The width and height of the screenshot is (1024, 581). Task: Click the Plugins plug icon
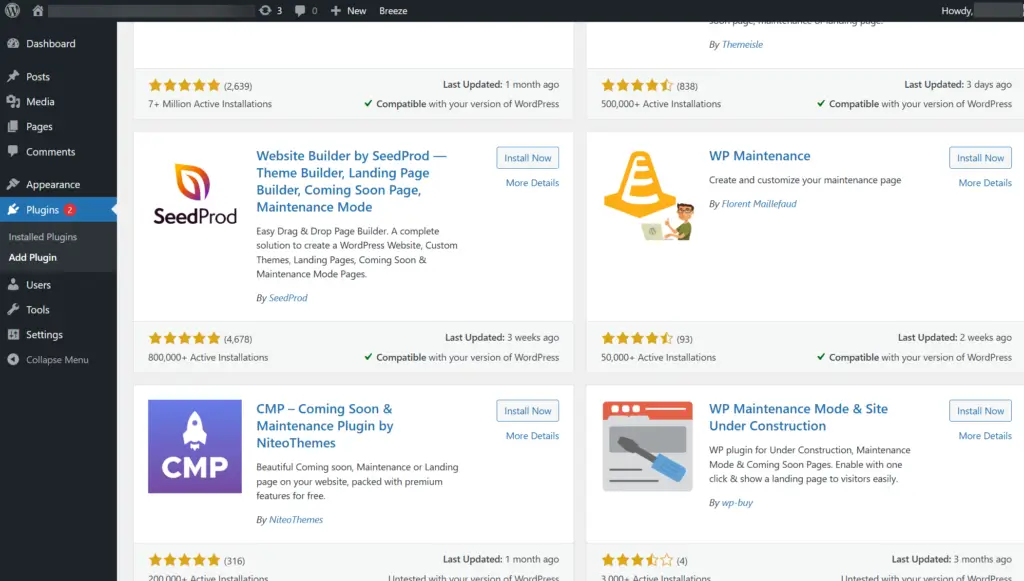(14, 210)
